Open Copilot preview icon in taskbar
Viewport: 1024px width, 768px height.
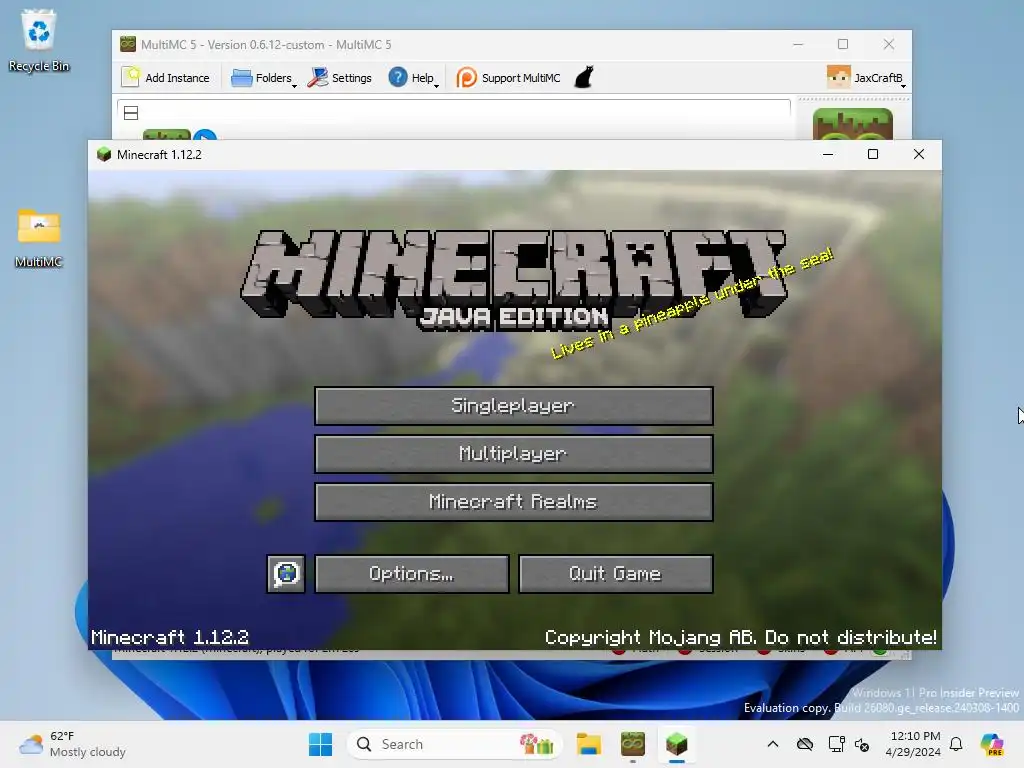992,744
